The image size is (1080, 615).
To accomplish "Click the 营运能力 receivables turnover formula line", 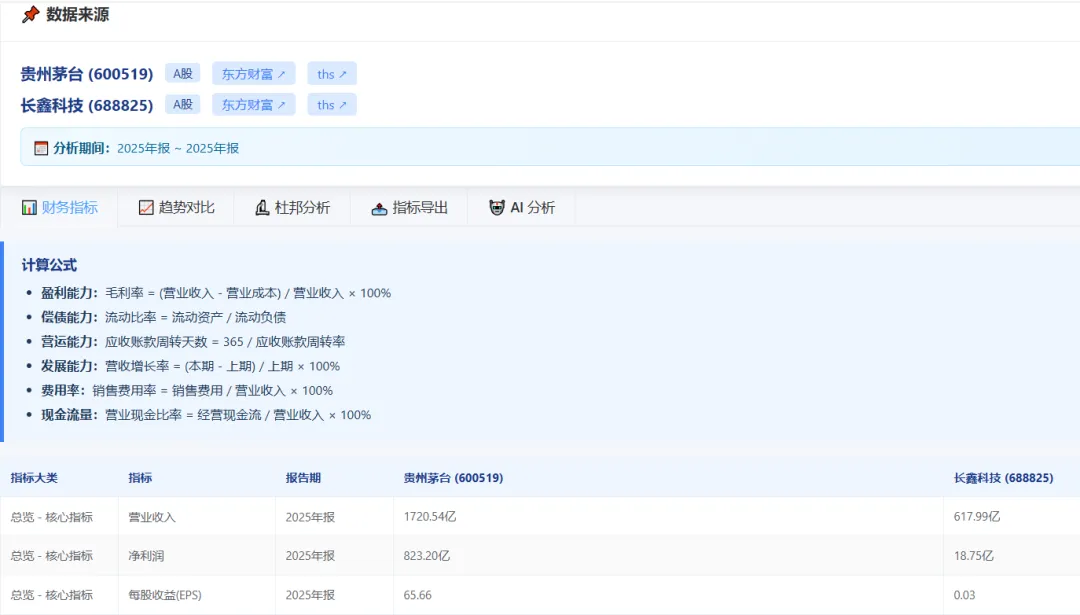I will [x=193, y=342].
